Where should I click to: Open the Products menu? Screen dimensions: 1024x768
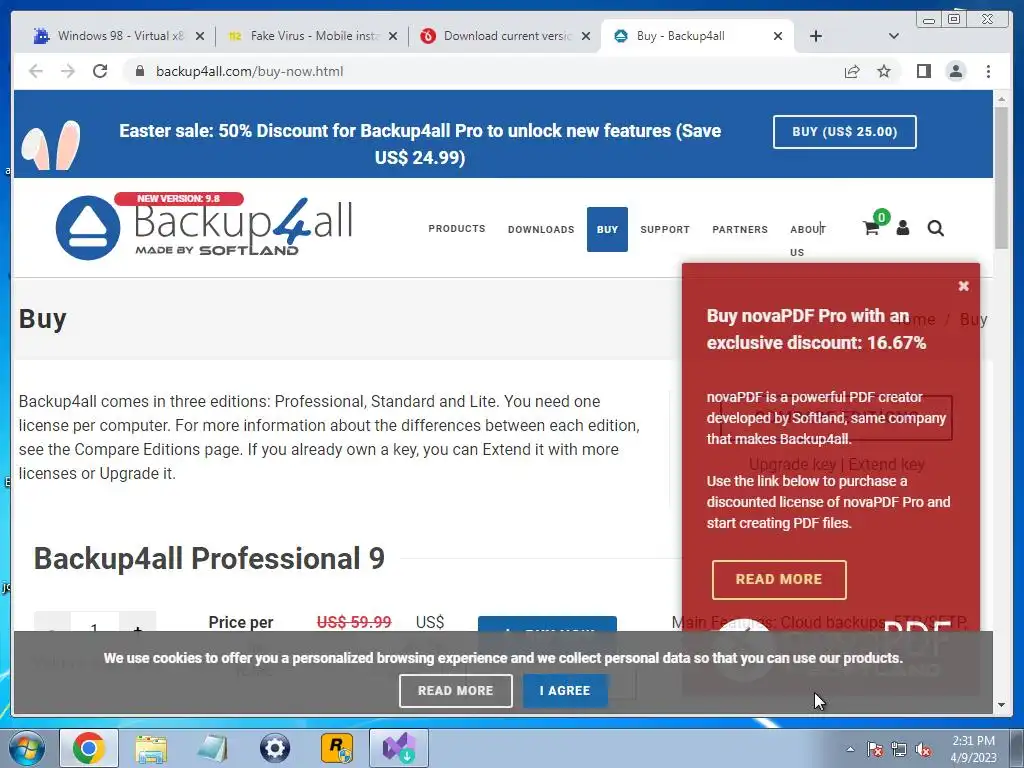tap(456, 229)
